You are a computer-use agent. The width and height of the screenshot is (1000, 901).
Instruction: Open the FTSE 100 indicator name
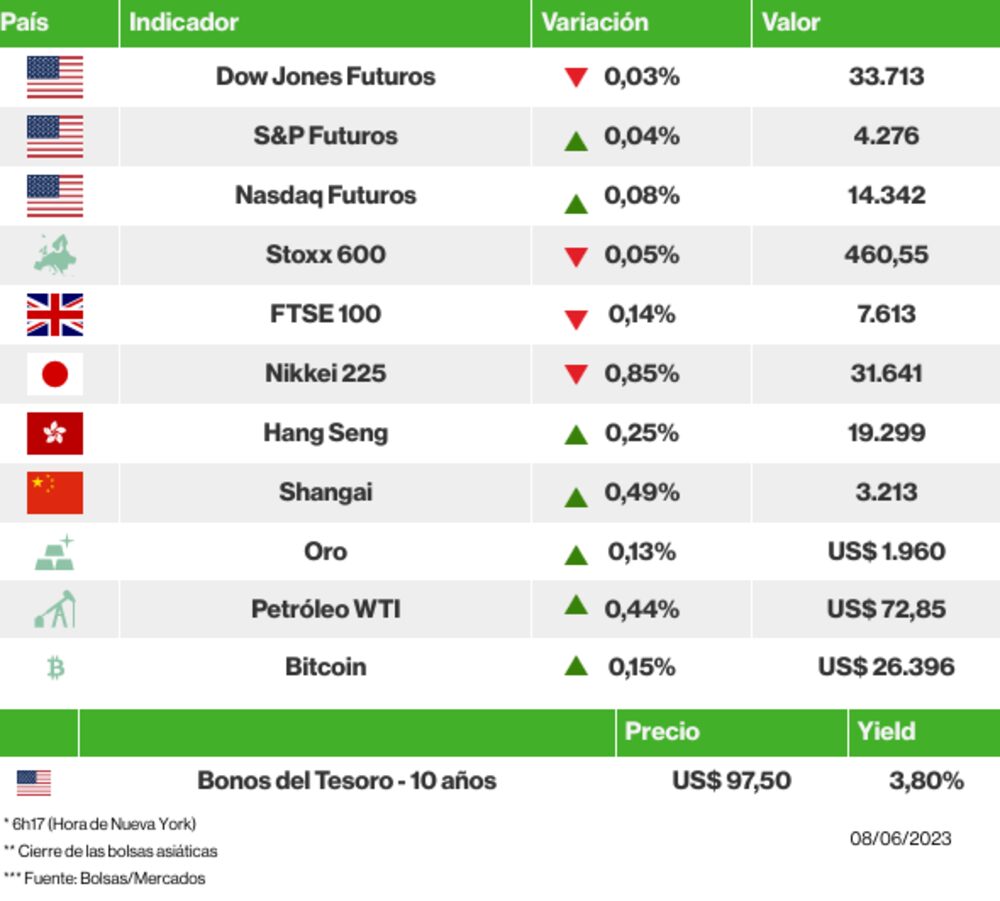[325, 314]
